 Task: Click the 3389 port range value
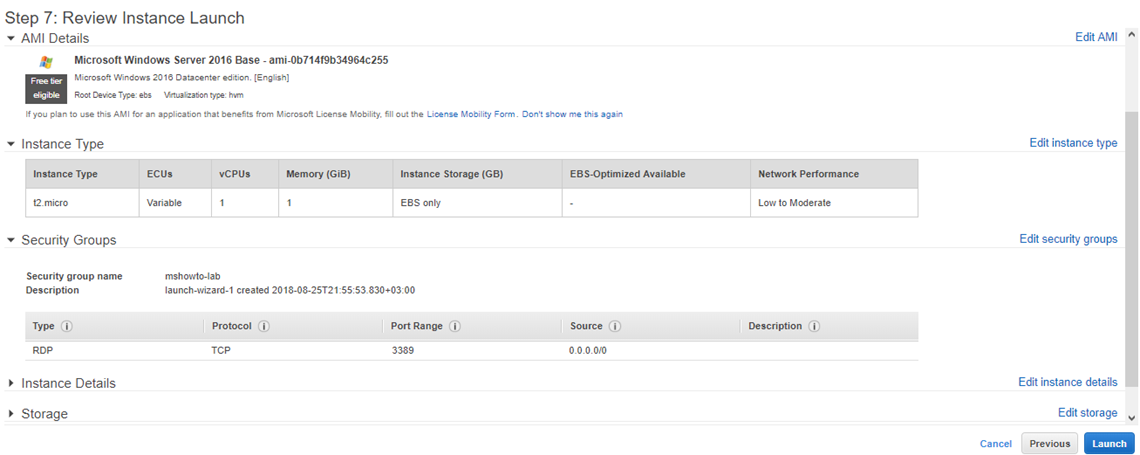tap(403, 350)
